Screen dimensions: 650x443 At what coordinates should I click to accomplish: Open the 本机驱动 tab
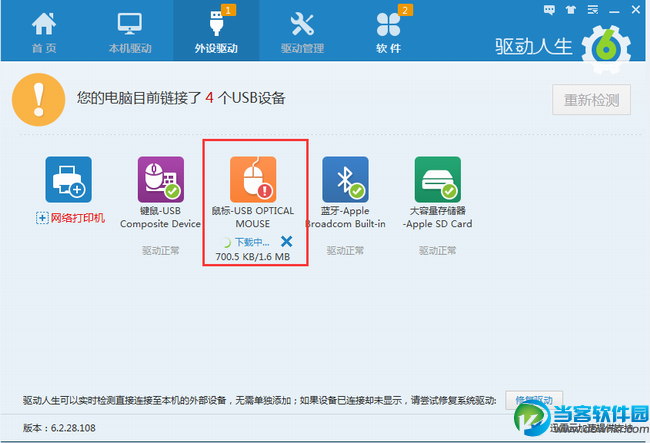(130, 33)
